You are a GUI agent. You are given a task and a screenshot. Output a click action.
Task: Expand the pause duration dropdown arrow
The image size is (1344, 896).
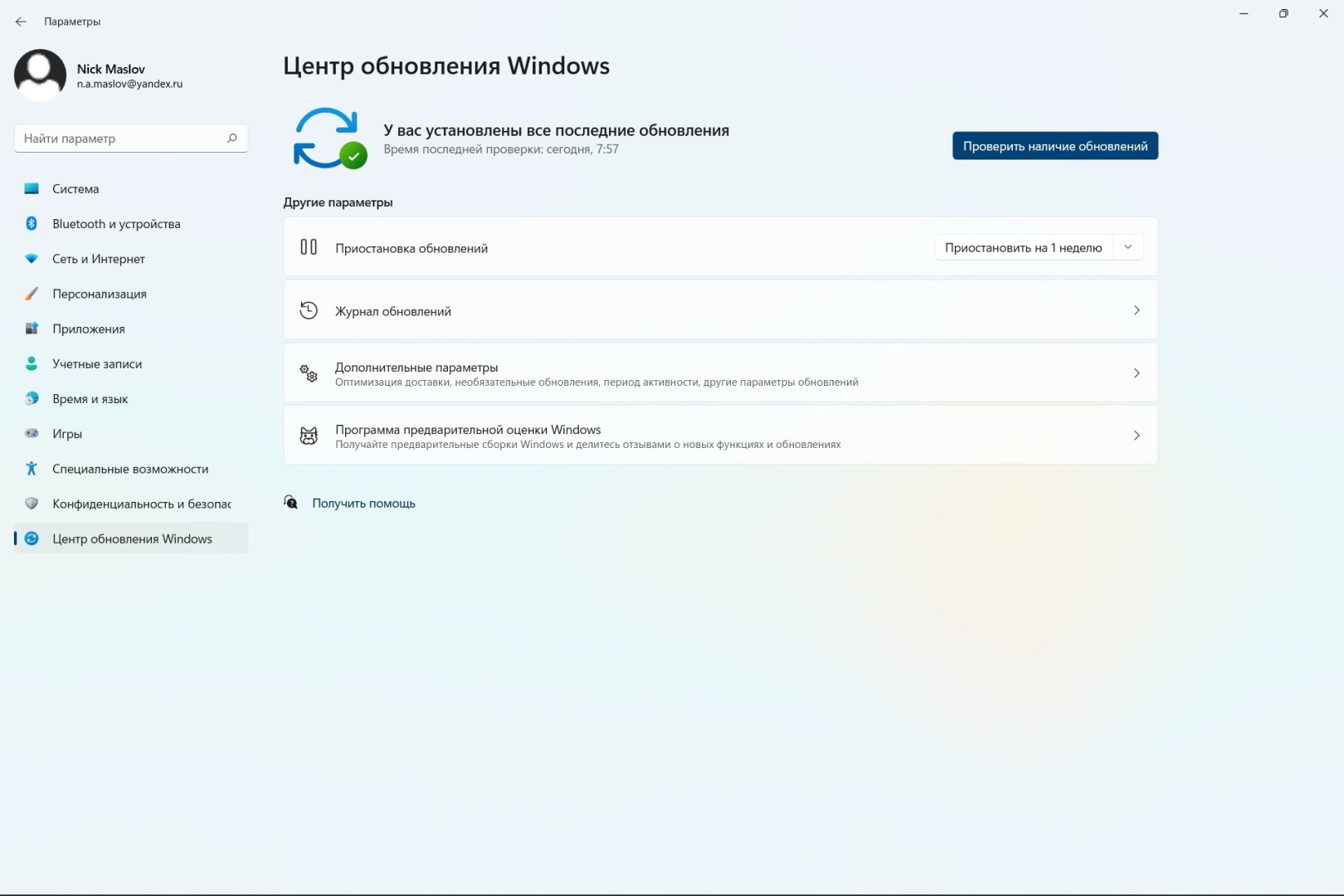click(x=1127, y=247)
